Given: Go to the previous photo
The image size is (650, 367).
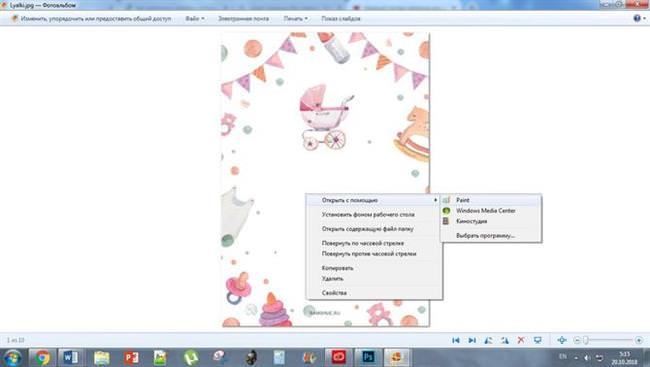Looking at the screenshot, I should 456,340.
